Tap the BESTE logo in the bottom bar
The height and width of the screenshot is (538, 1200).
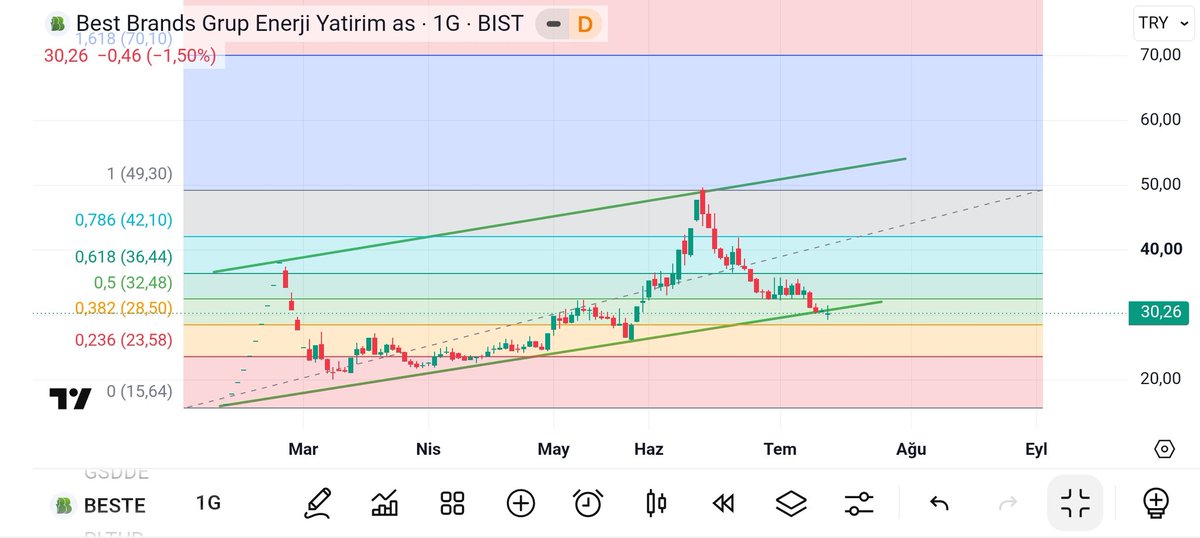point(64,505)
